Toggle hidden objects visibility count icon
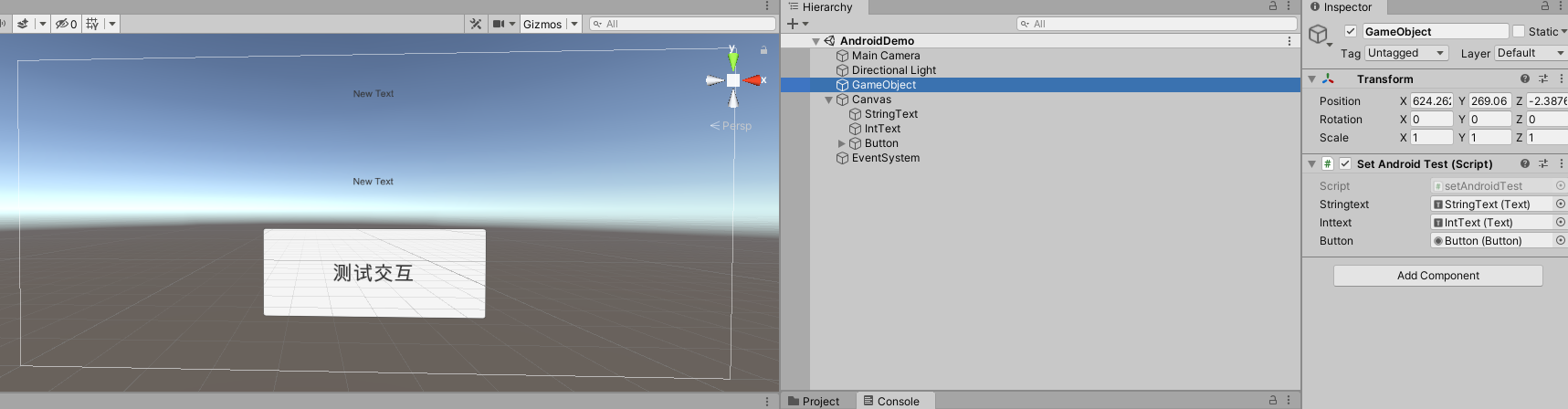Viewport: 1568px width, 409px height. point(66,24)
